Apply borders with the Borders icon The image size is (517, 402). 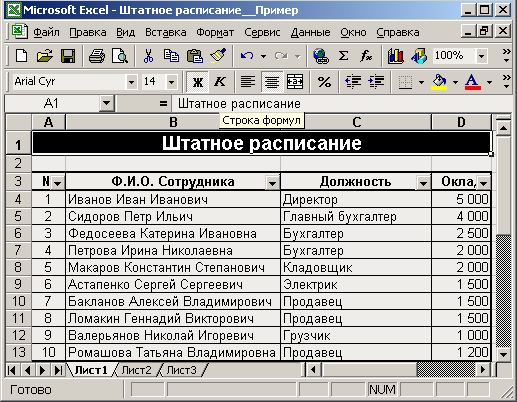click(x=405, y=81)
